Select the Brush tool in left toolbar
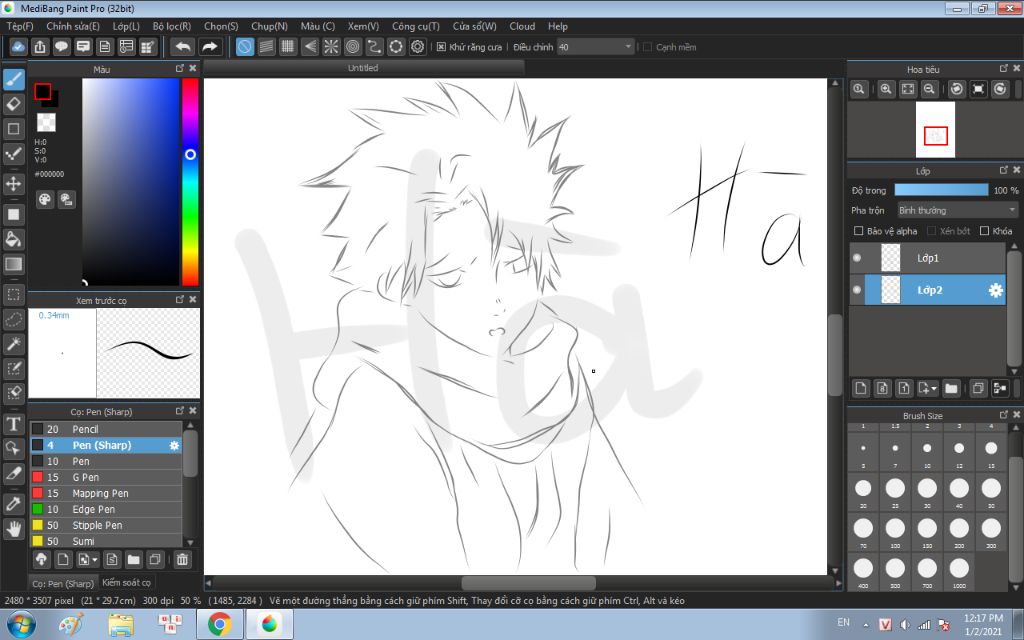The width and height of the screenshot is (1024, 640). click(x=14, y=80)
